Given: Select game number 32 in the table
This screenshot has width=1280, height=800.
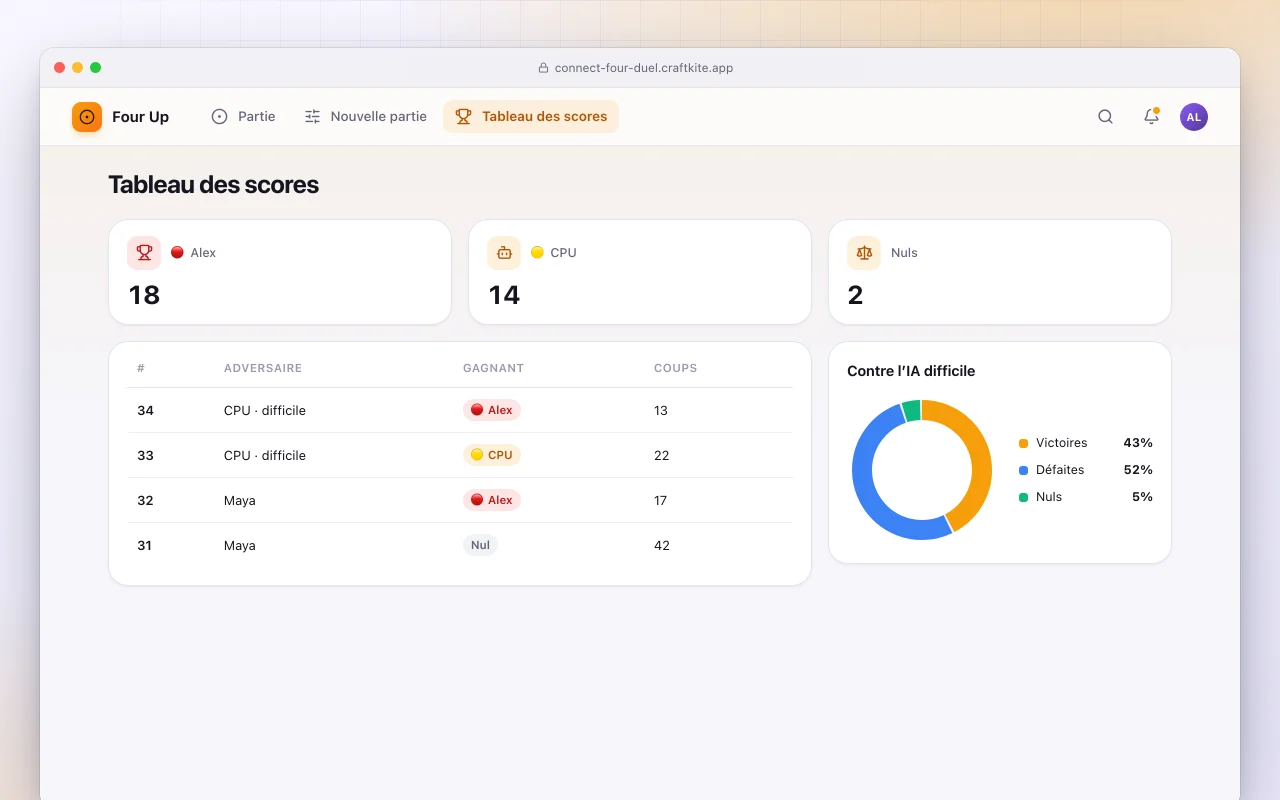Looking at the screenshot, I should pos(145,500).
